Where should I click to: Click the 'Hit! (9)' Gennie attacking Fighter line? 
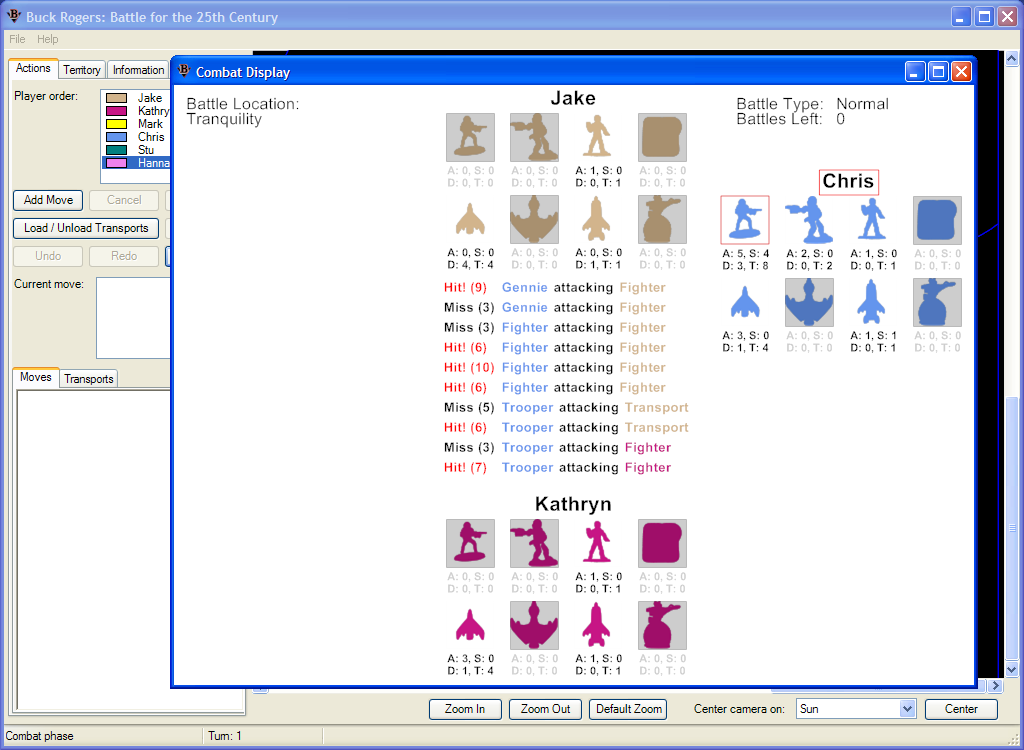[x=554, y=288]
